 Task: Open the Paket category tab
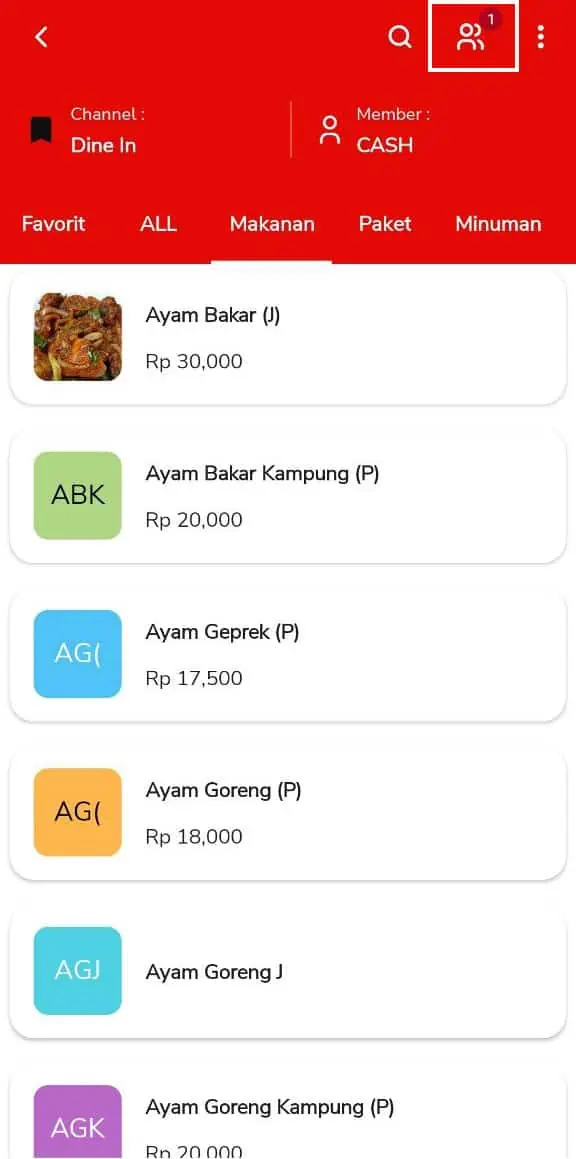tap(385, 224)
